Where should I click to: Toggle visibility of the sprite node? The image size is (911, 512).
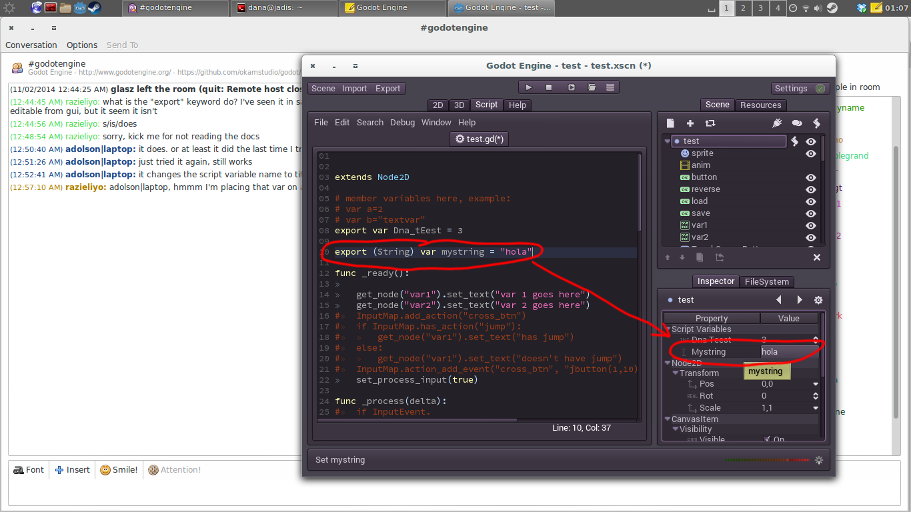tap(811, 154)
